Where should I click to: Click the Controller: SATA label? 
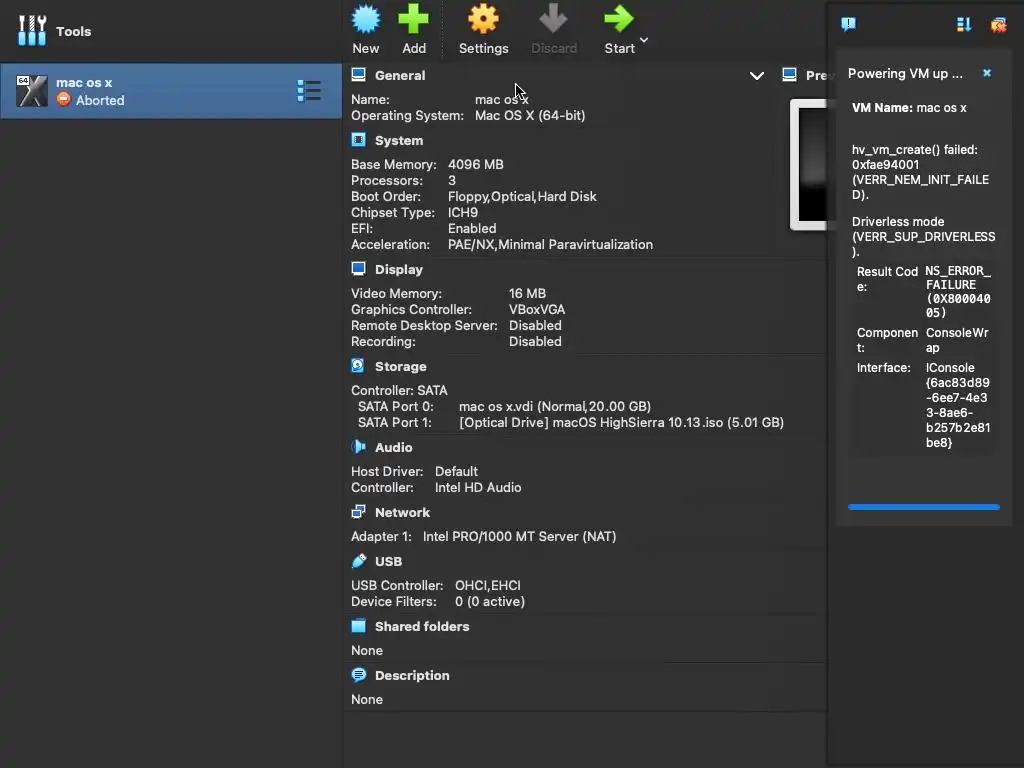point(399,391)
